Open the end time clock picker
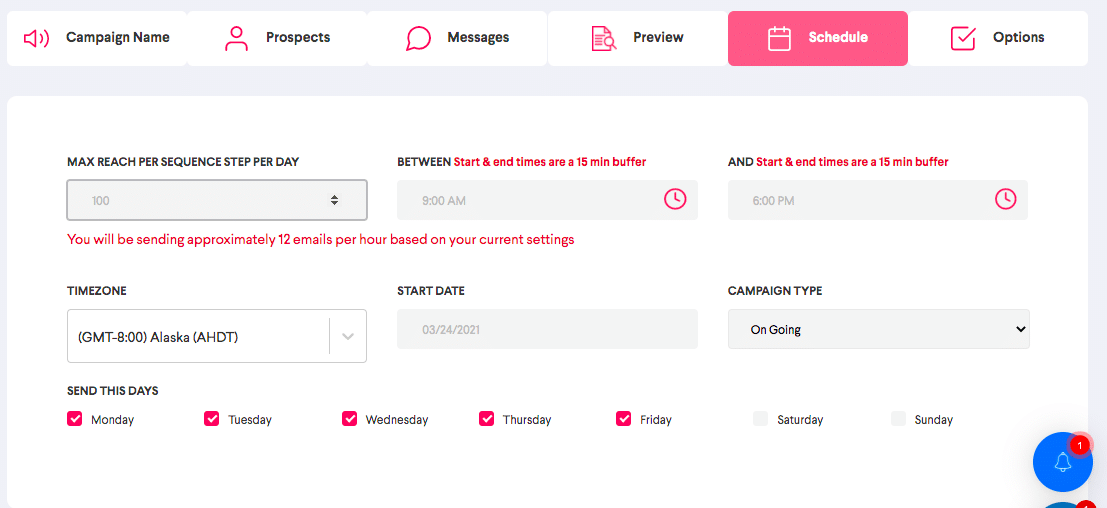Screen dimensions: 1107x508 pyautogui.click(x=1005, y=200)
